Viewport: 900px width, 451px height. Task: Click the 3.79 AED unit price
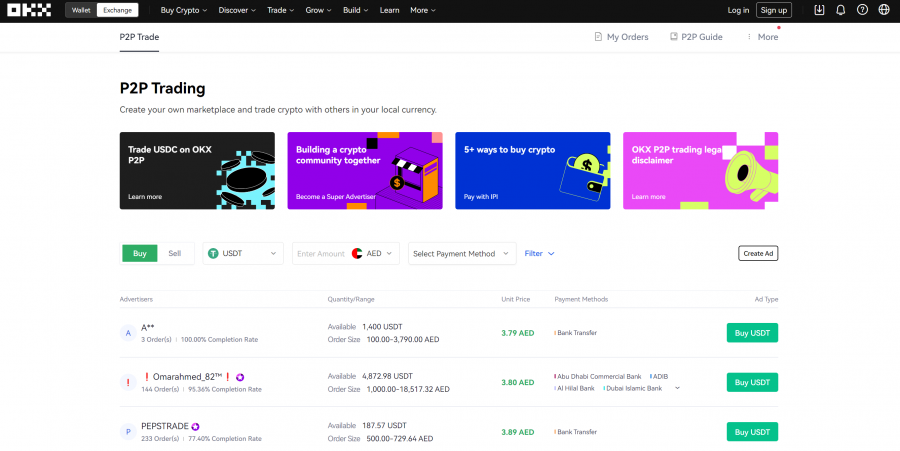pyautogui.click(x=517, y=333)
